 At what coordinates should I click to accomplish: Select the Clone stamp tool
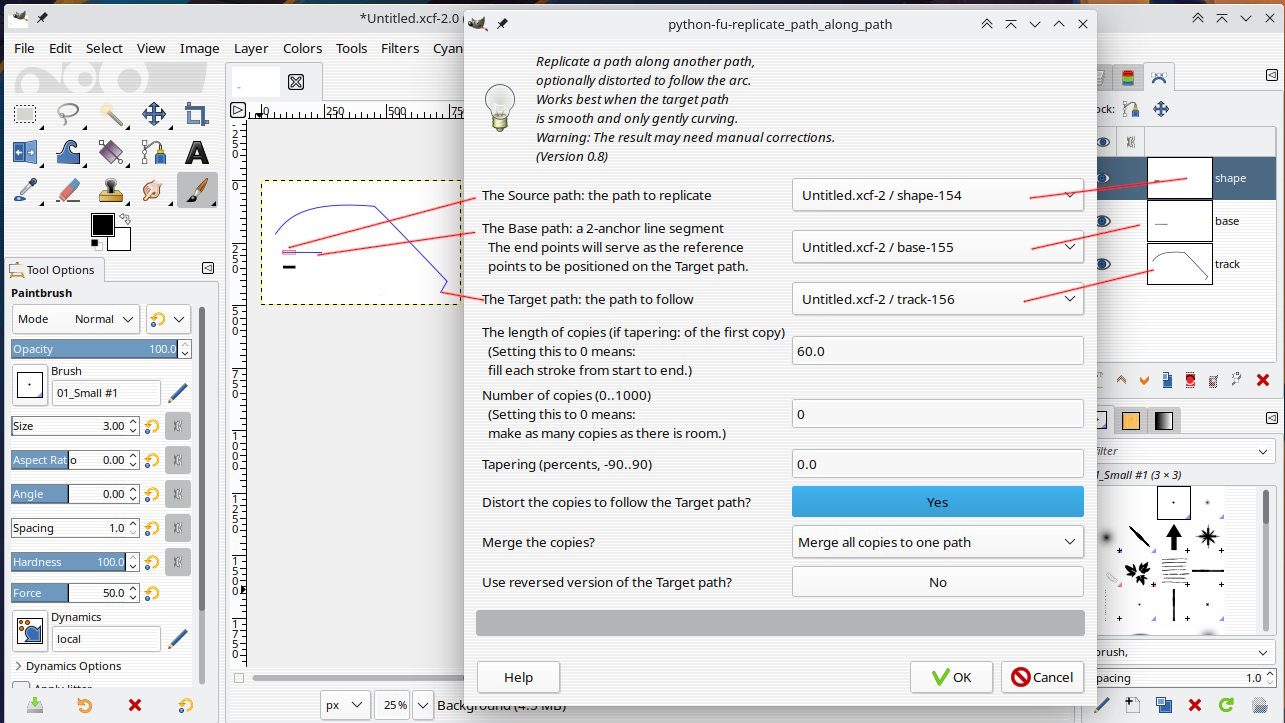point(111,190)
